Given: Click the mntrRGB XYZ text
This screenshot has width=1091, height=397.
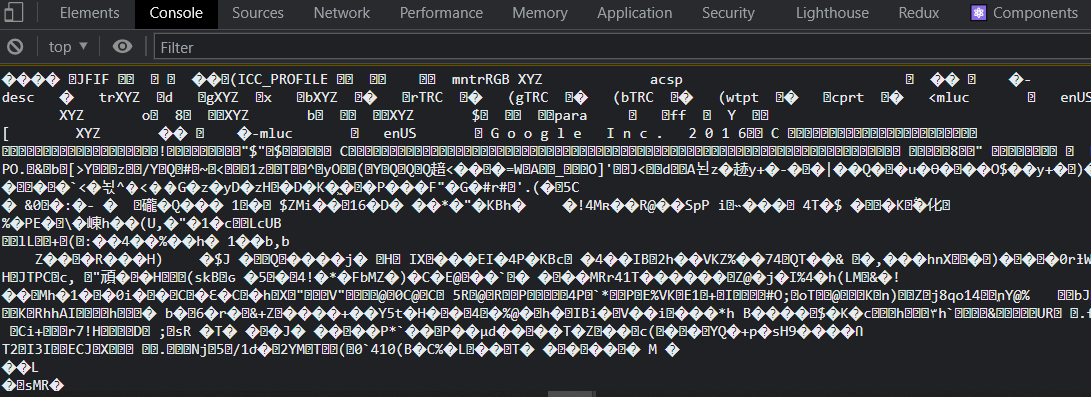Looking at the screenshot, I should click(497, 79).
